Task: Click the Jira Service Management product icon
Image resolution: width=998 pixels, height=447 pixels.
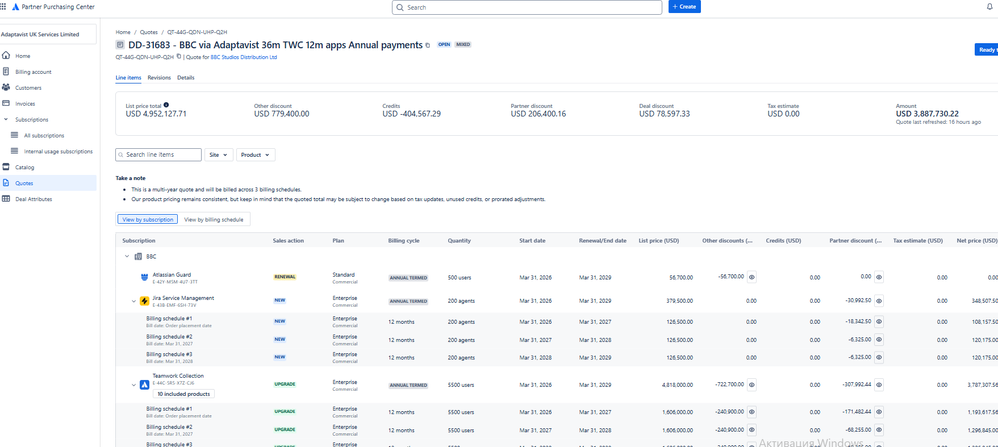Action: (144, 301)
